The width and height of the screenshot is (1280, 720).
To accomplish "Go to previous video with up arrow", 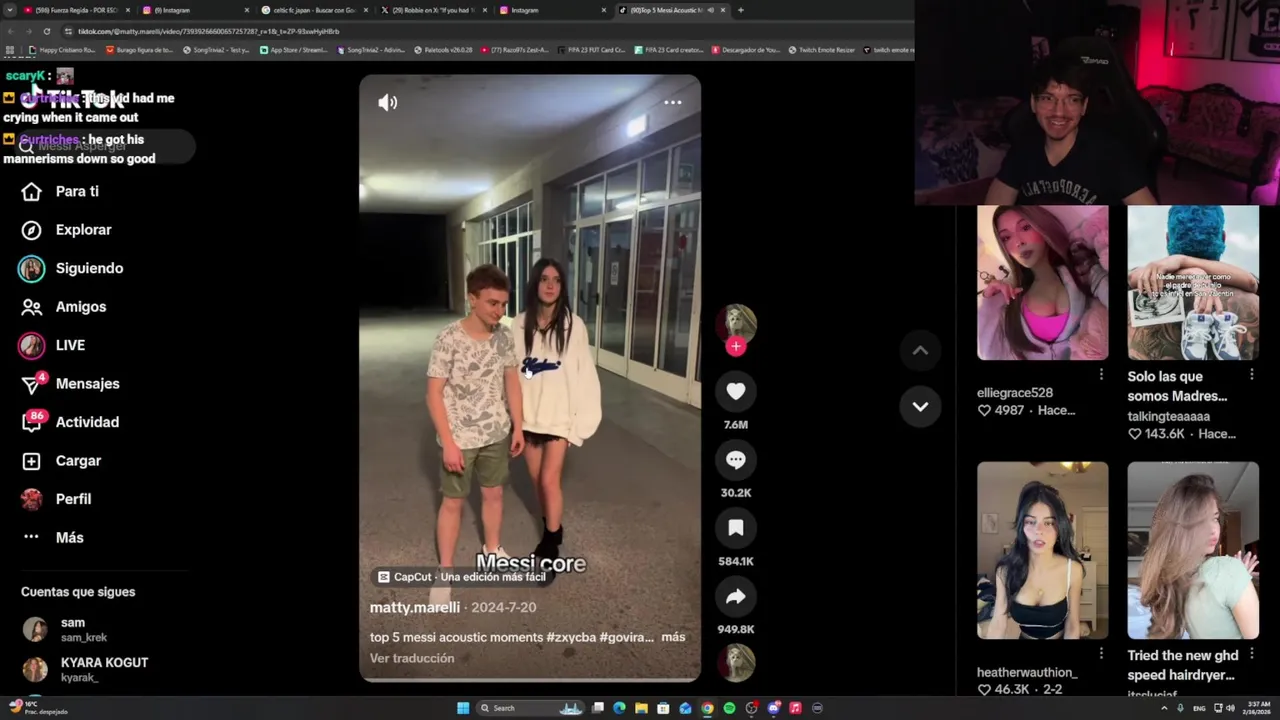I will [920, 350].
